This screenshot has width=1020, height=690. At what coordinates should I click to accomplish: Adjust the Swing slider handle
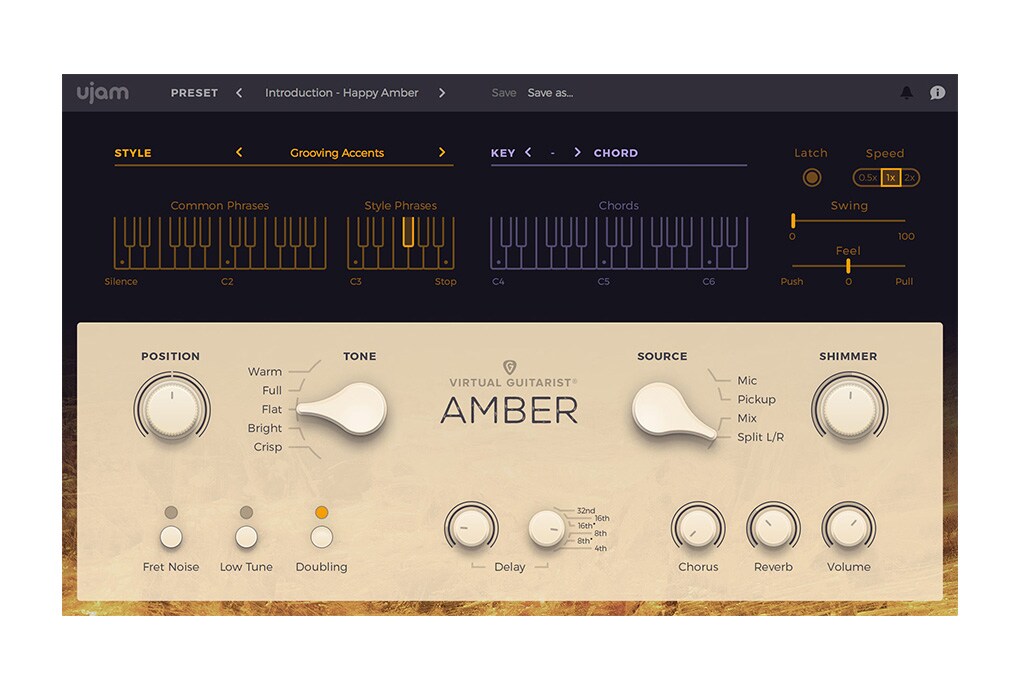point(793,220)
